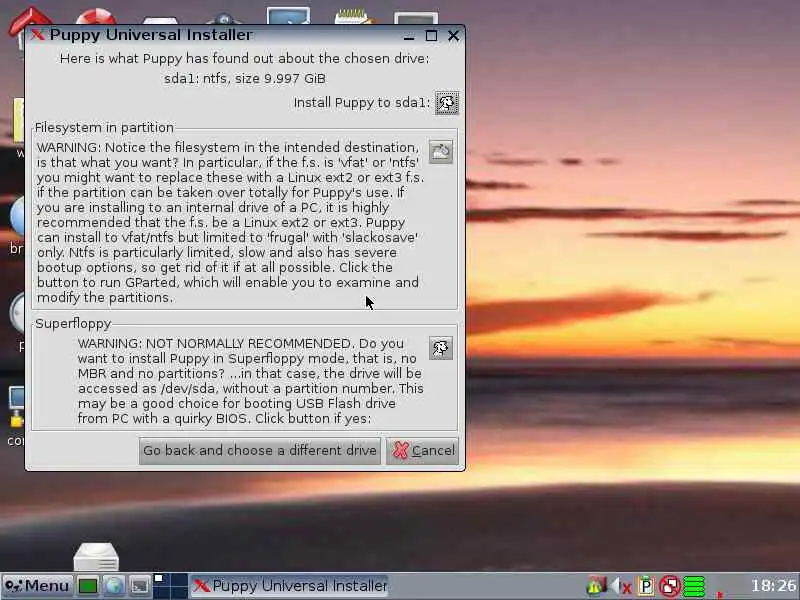The image size is (800, 600).
Task: Open the Menu button on the taskbar
Action: pos(37,586)
